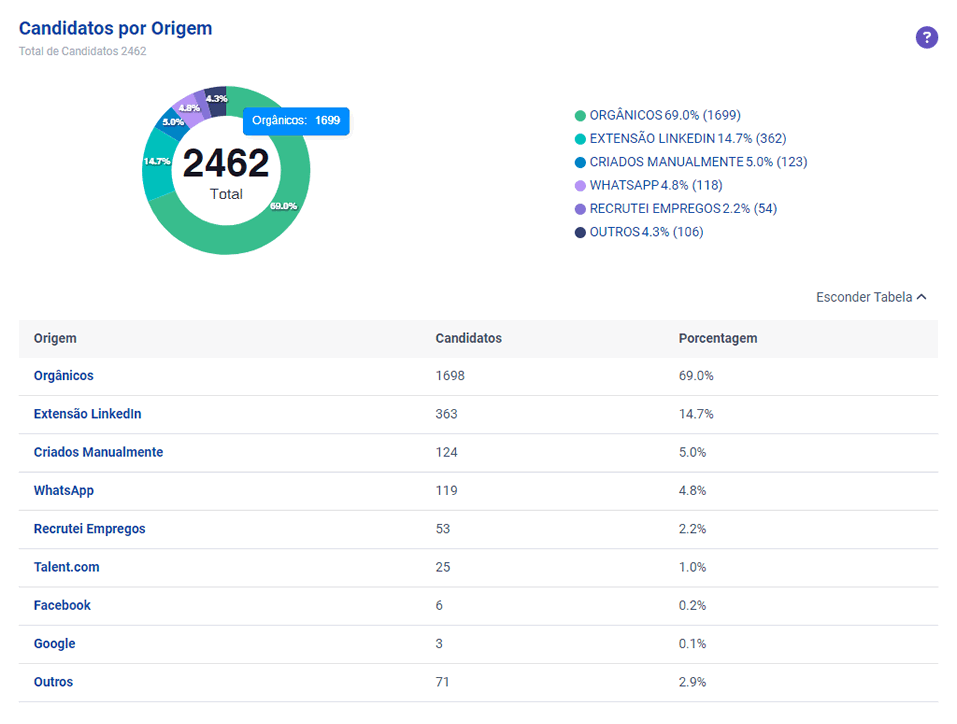Click candidate count 363 in LinkedIn row
Image resolution: width=957 pixels, height=724 pixels.
[x=446, y=414]
